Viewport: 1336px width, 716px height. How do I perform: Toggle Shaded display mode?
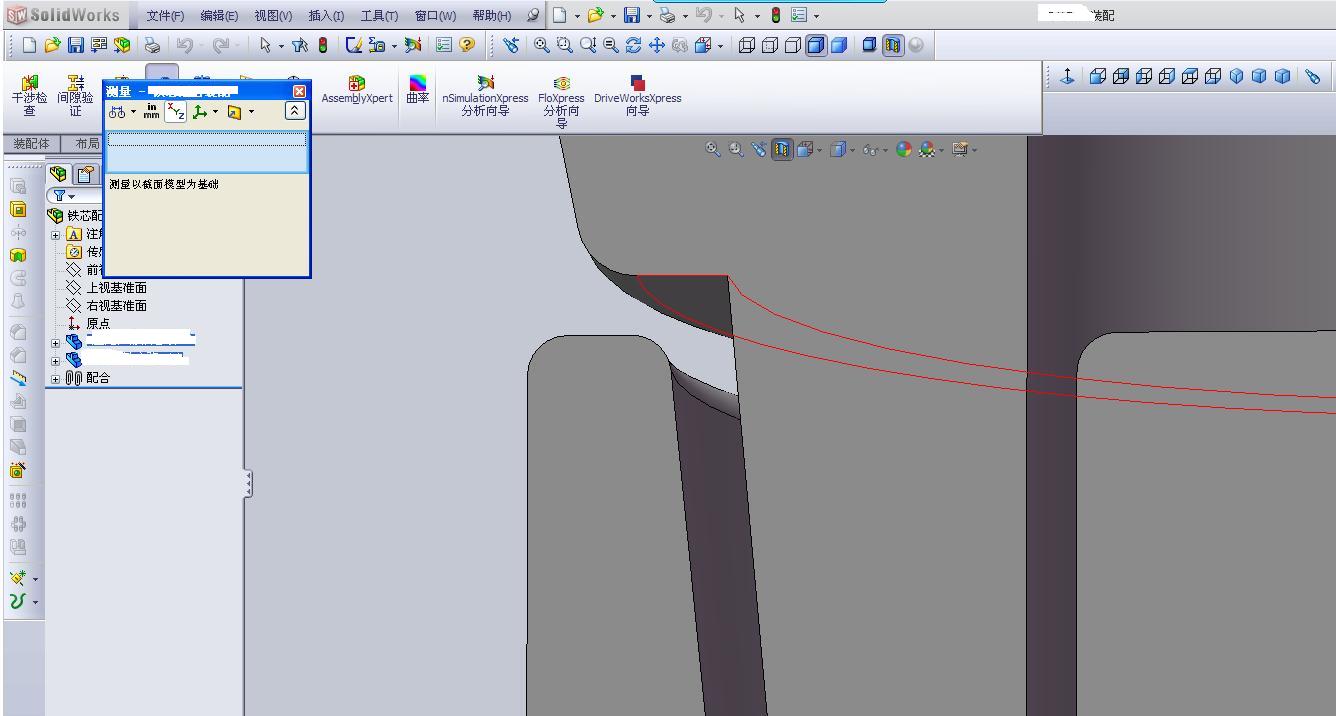point(839,45)
